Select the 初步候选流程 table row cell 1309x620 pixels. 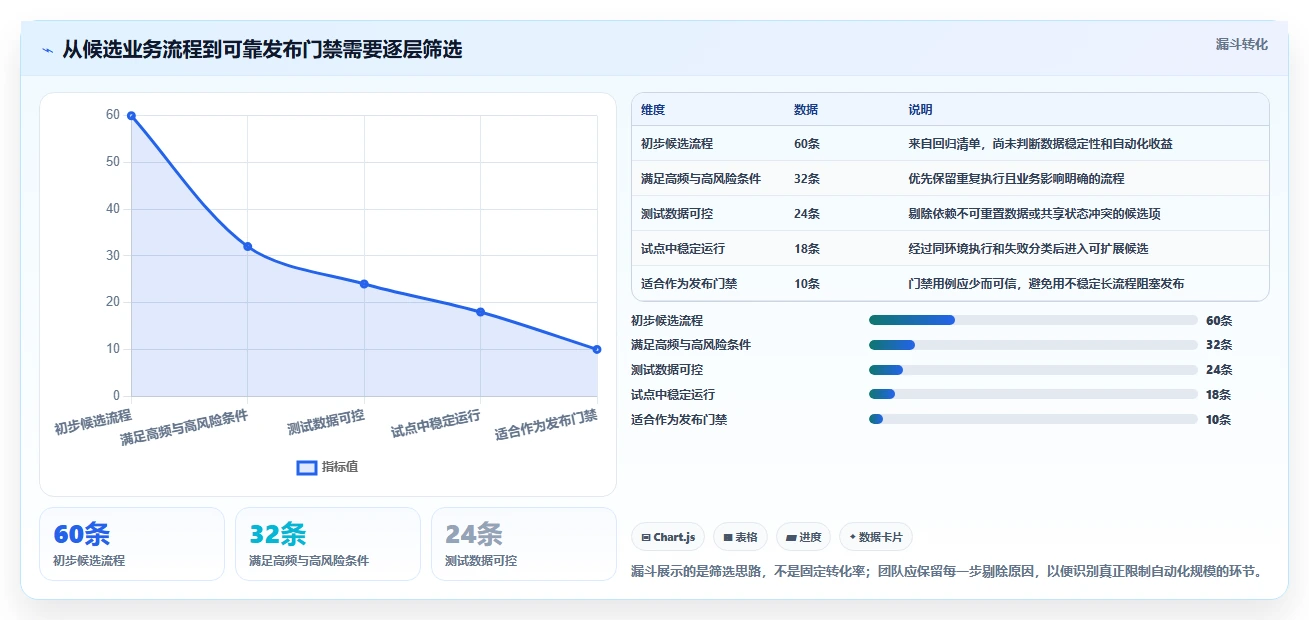(677, 144)
